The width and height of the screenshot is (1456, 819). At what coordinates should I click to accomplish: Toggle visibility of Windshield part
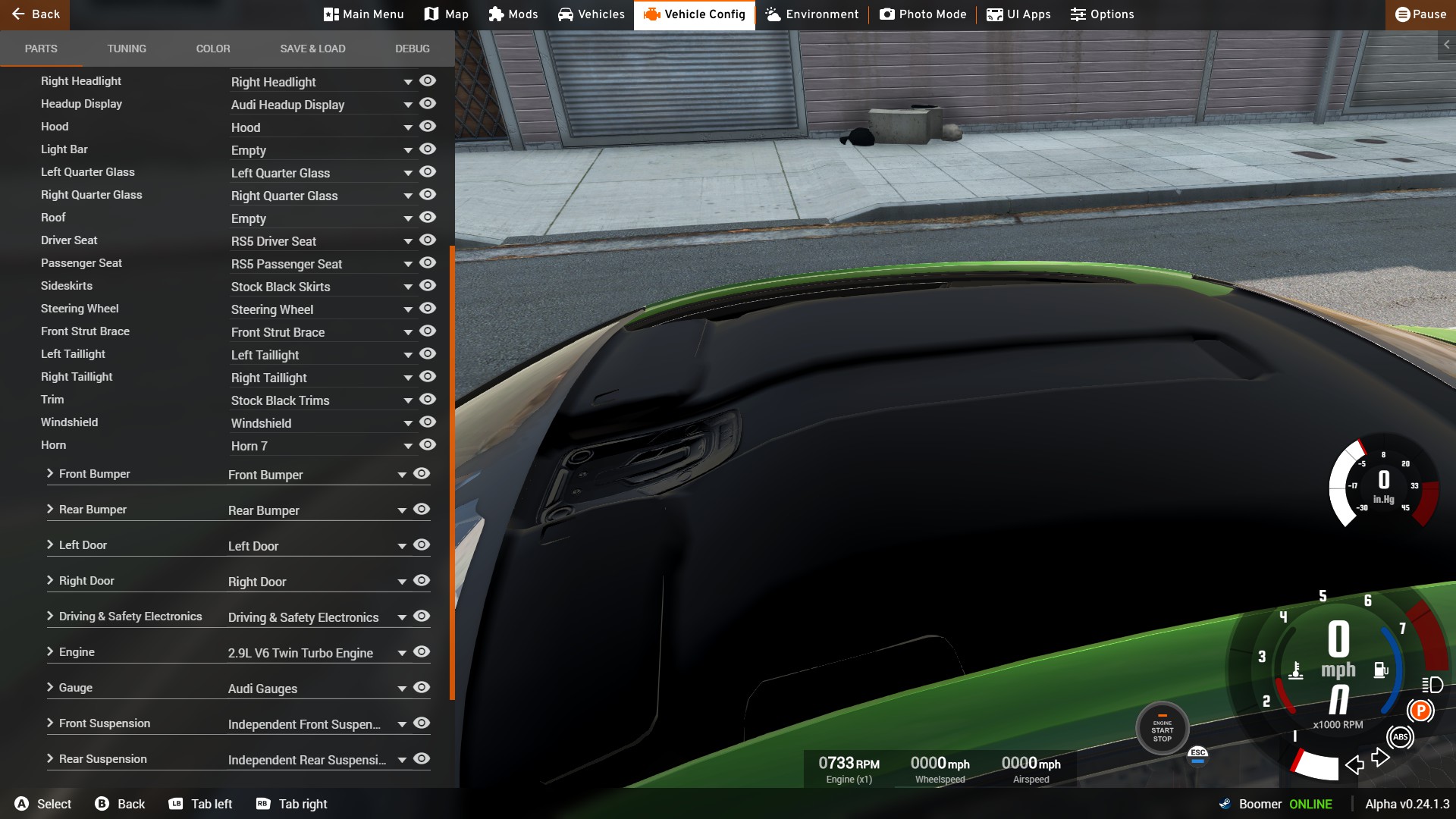tap(428, 422)
